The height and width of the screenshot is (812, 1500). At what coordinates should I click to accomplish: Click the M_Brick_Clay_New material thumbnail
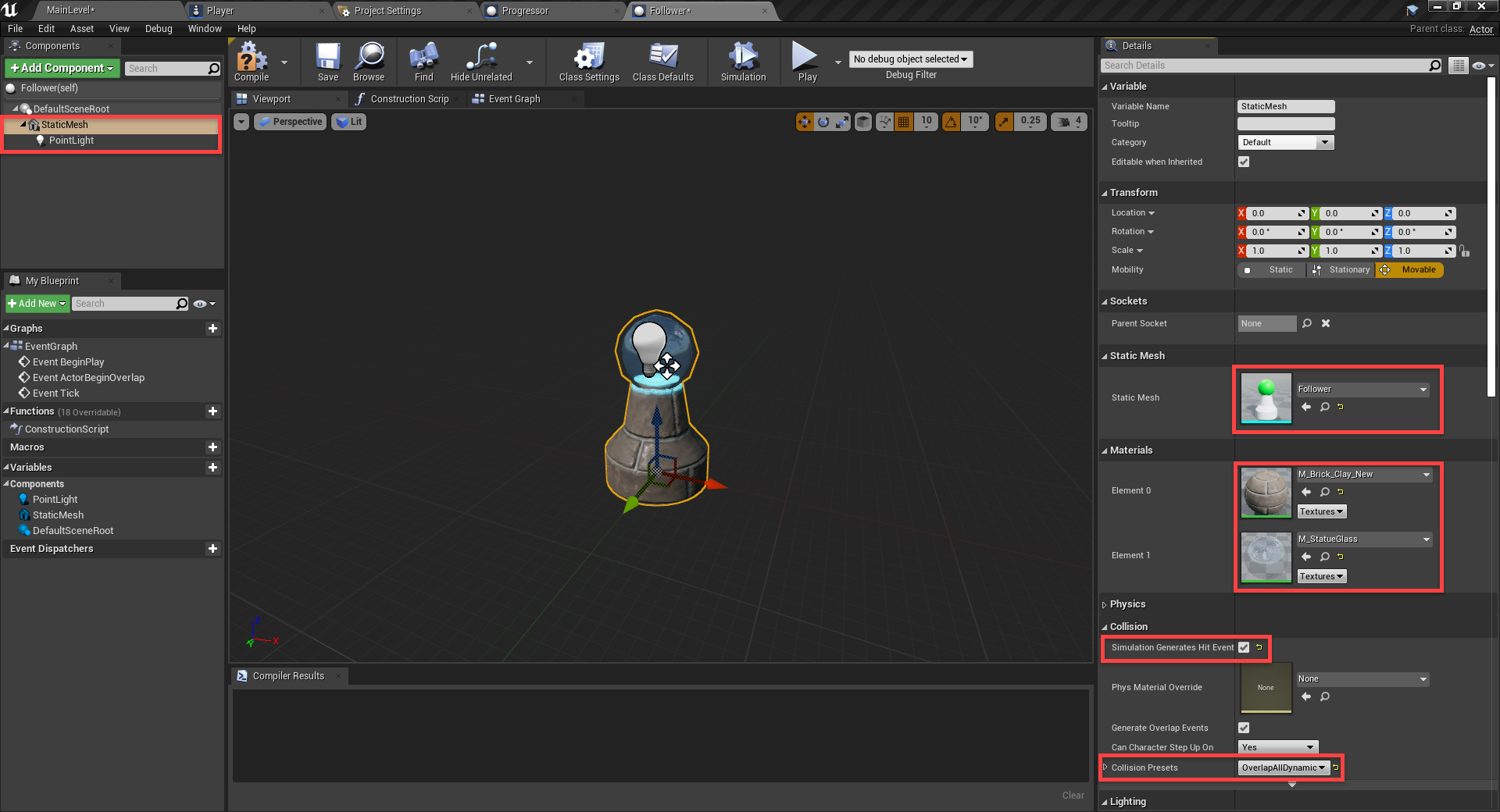1266,492
